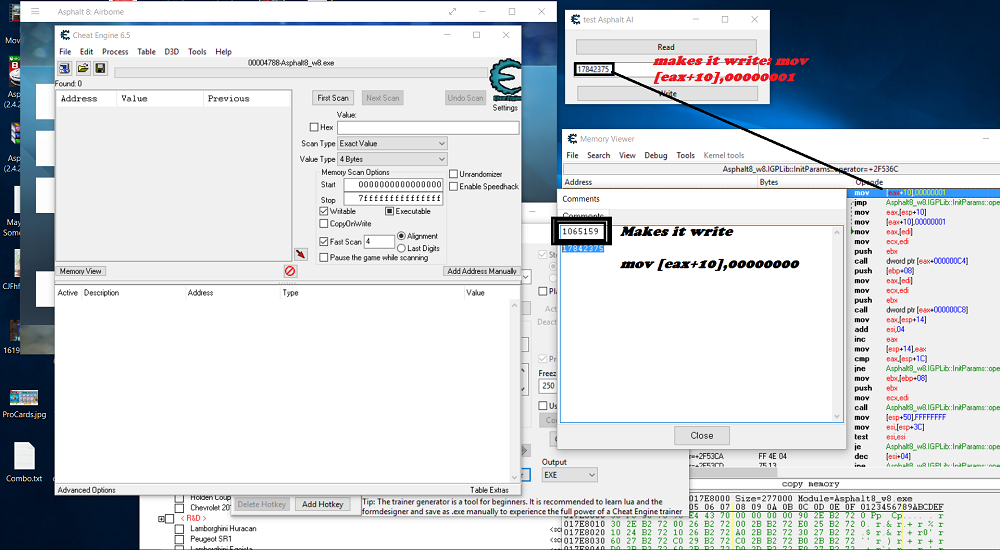Open the Combo.txt desktop file icon

(24, 462)
